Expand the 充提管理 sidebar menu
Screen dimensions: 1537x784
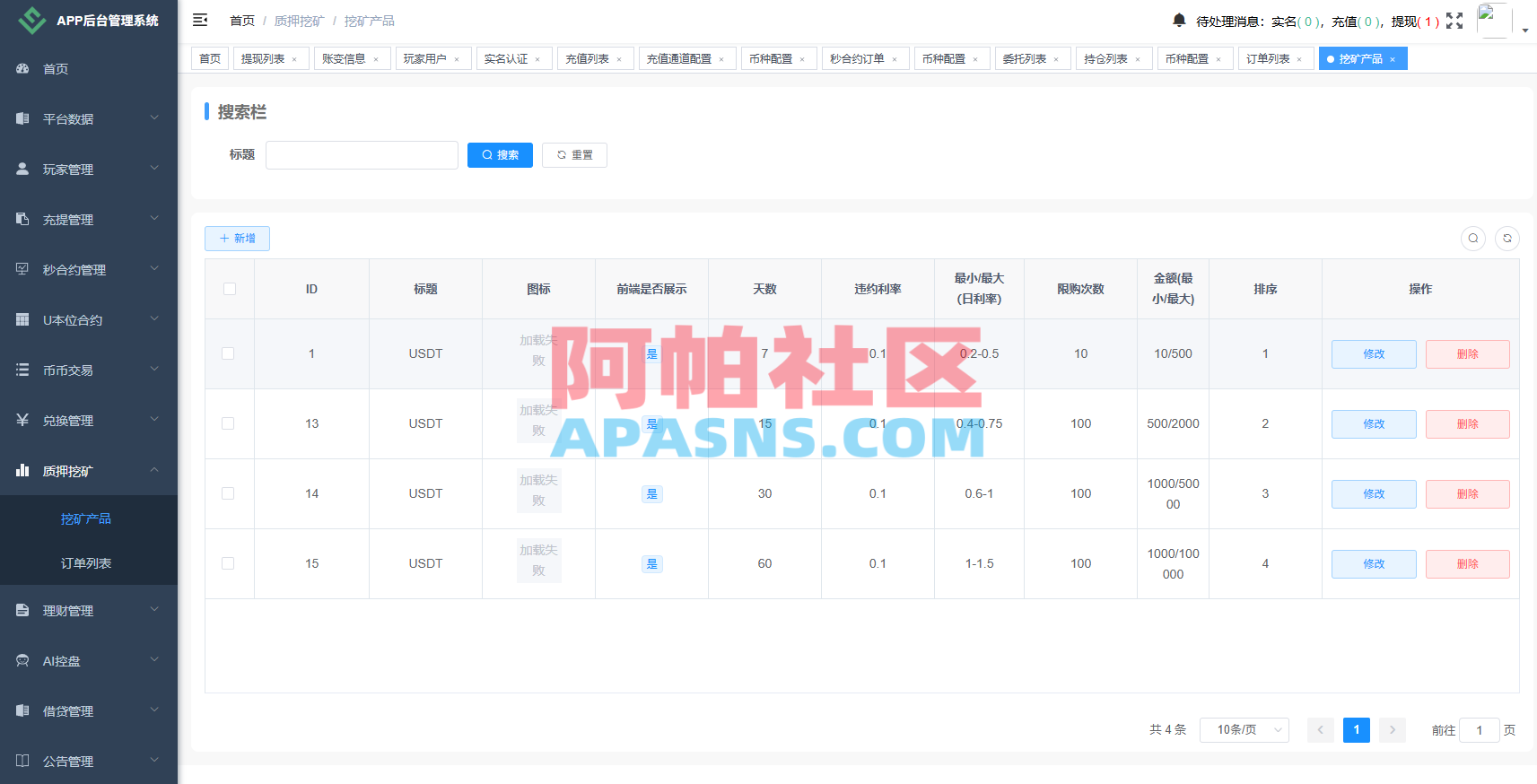[89, 220]
